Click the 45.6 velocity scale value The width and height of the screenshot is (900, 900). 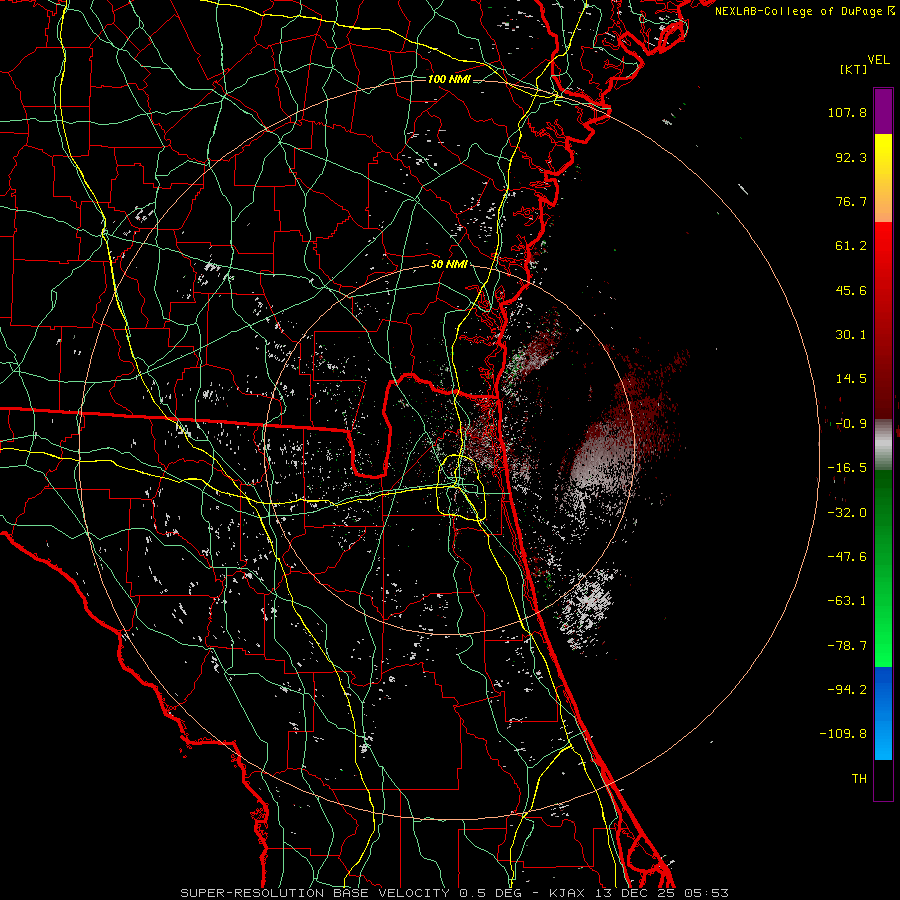[851, 290]
